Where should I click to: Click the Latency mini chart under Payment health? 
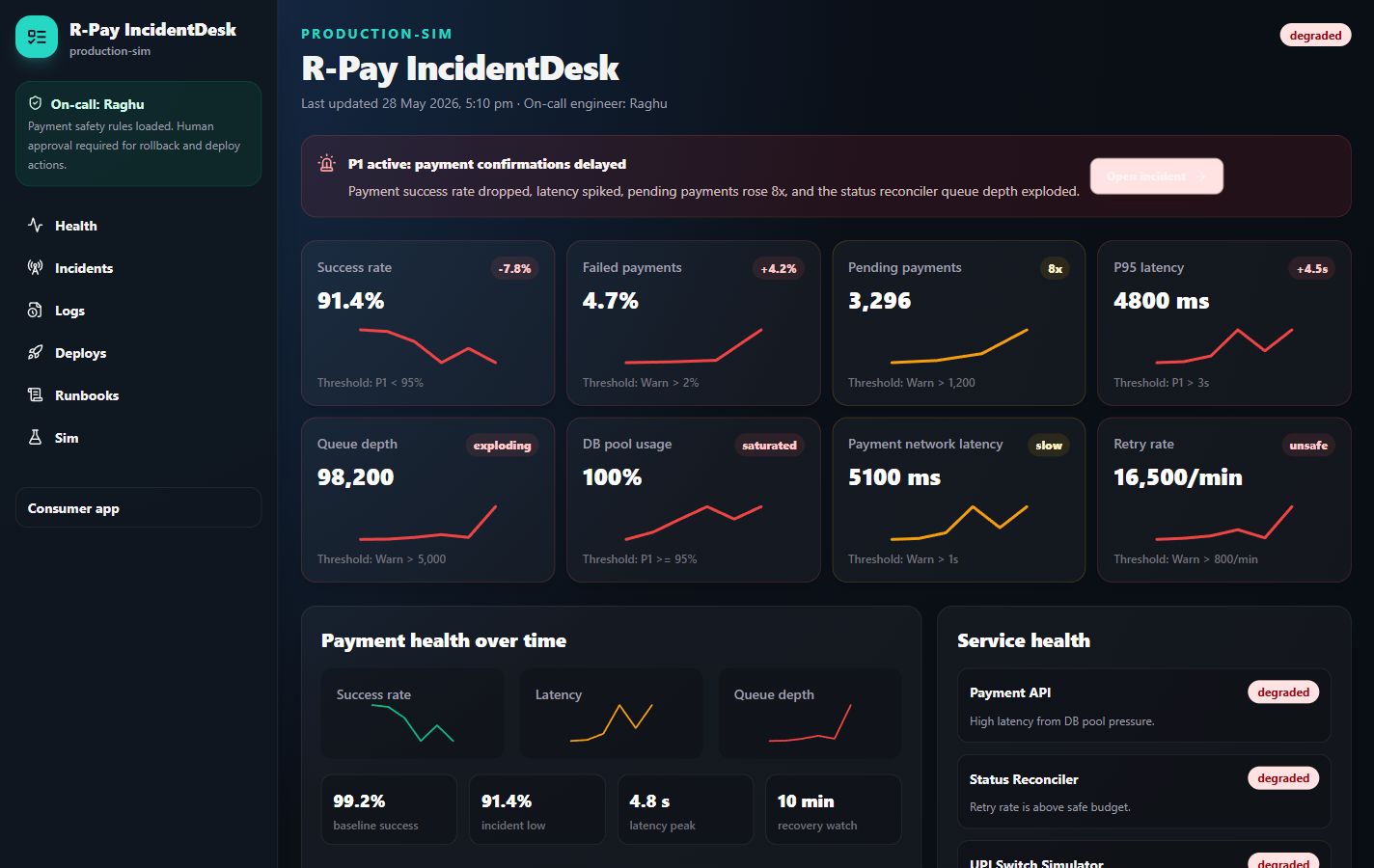[x=611, y=713]
